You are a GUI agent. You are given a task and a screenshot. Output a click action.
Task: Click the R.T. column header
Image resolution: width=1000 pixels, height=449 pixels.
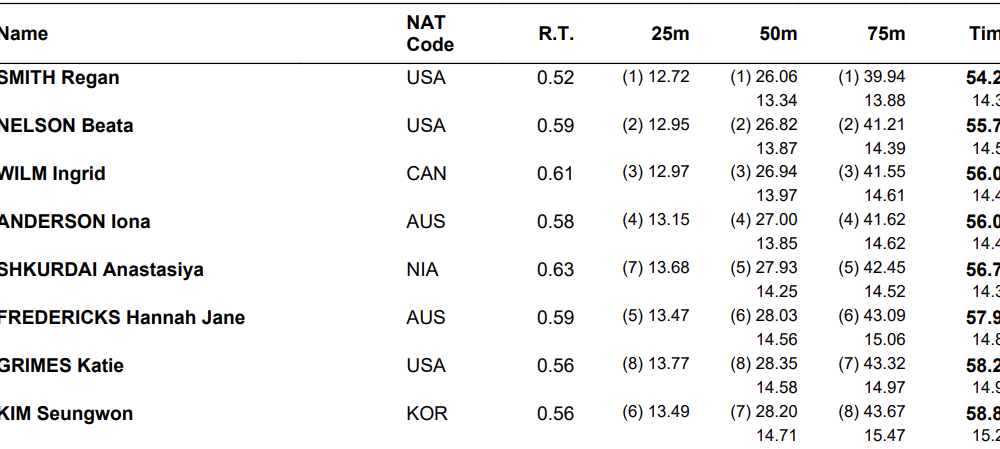[x=556, y=34]
